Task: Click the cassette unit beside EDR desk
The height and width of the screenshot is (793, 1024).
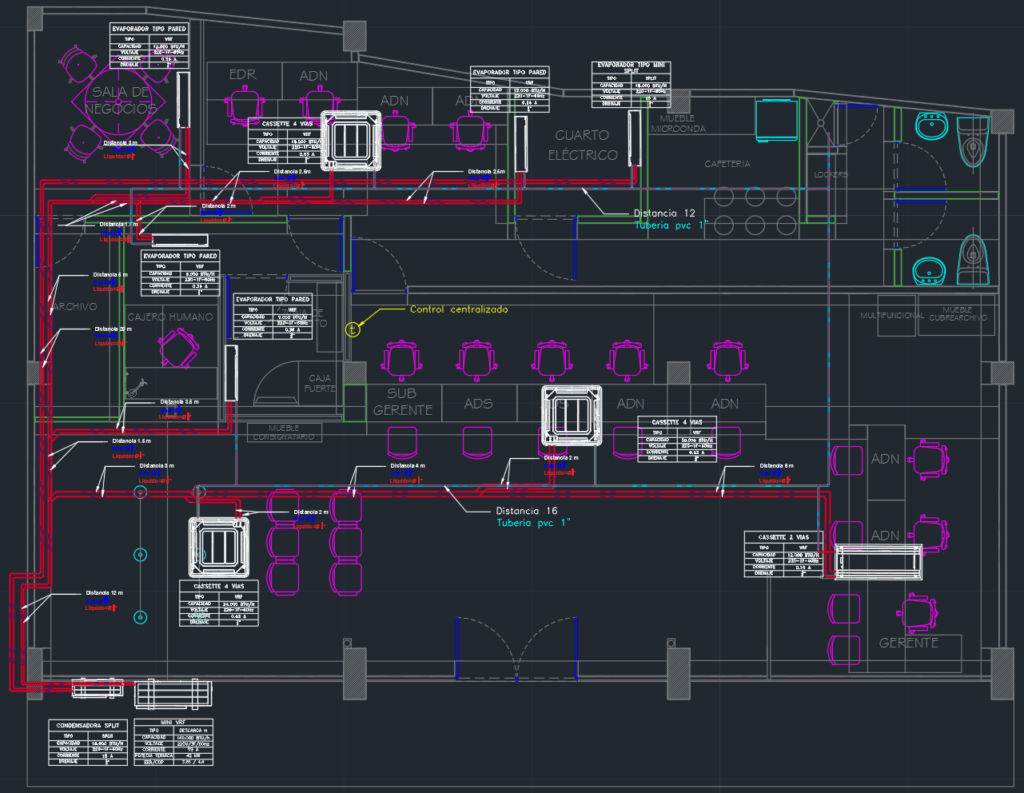Action: coord(351,140)
